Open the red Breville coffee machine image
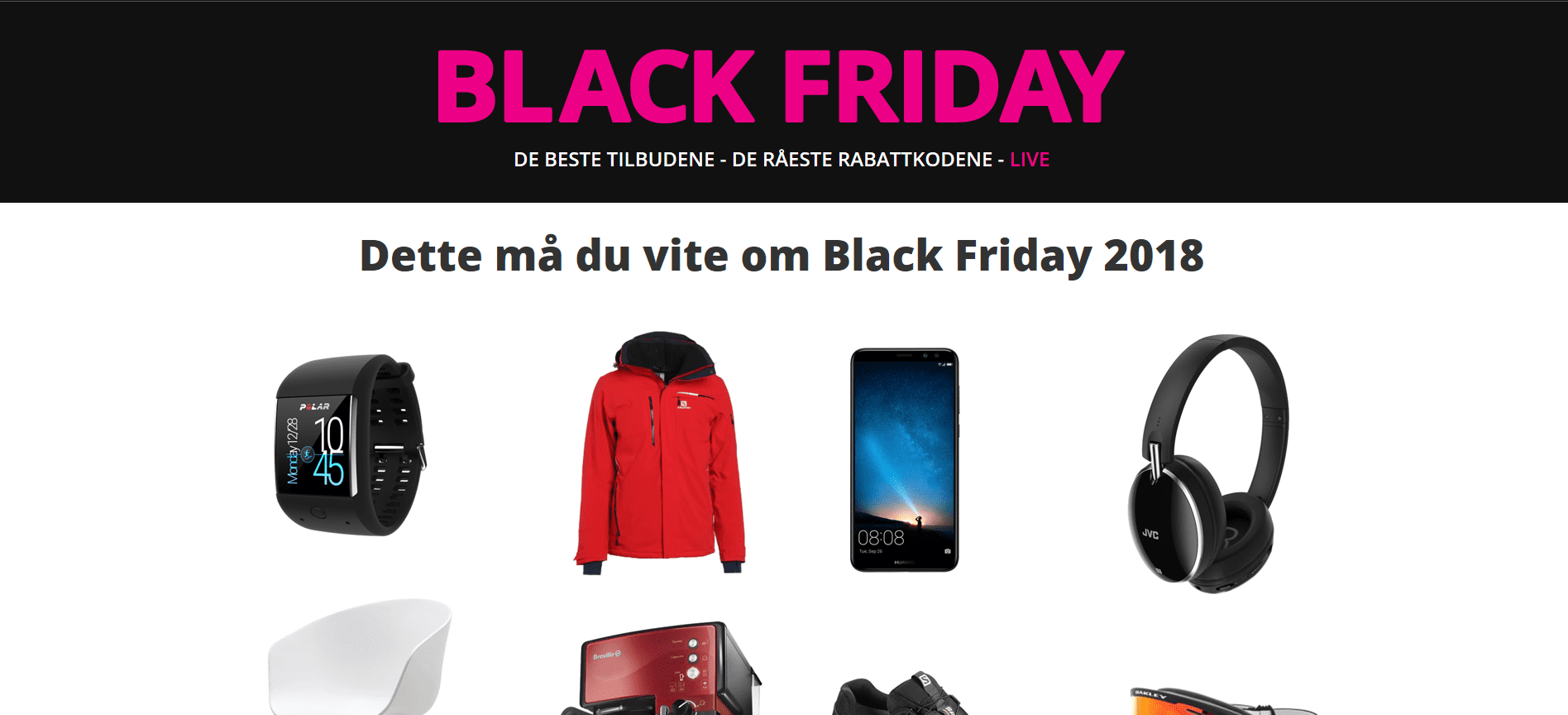 pyautogui.click(x=660, y=669)
